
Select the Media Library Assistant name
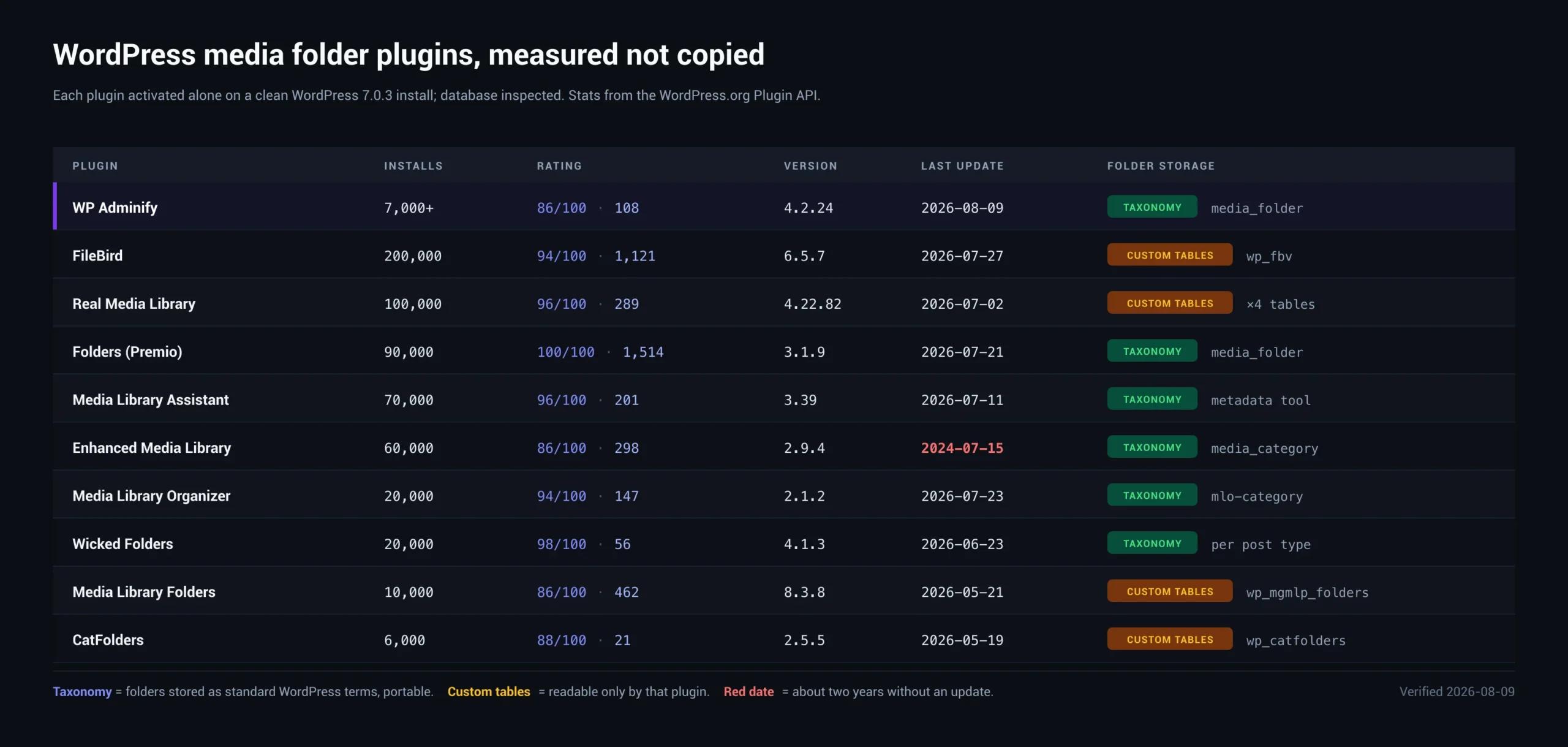(151, 400)
